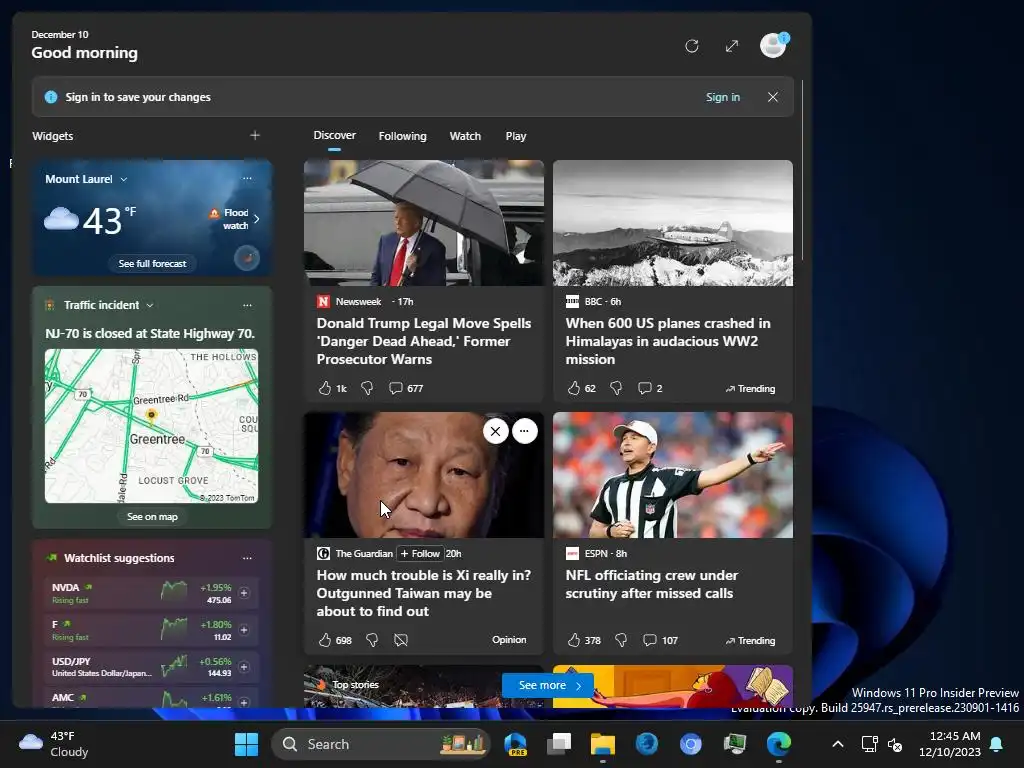Switch to the Discover tab
This screenshot has height=768, width=1024.
point(334,135)
